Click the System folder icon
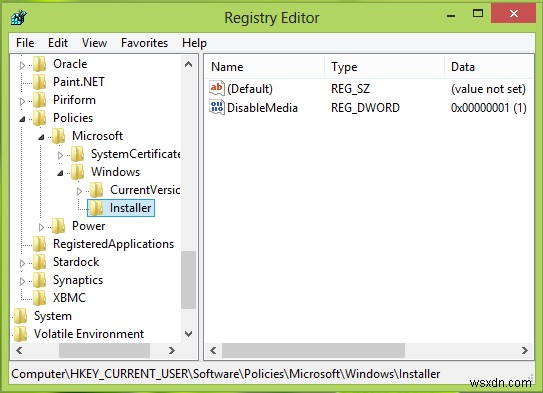Screen dimensions: 543x393 coord(20,316)
